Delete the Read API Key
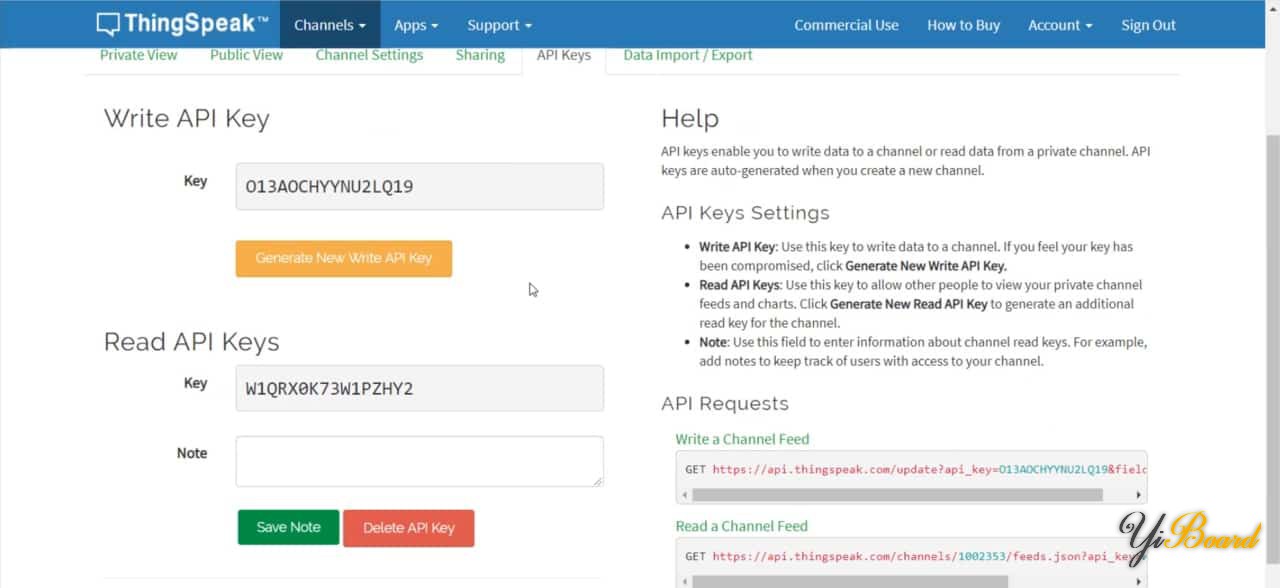The image size is (1280, 588). pos(408,528)
